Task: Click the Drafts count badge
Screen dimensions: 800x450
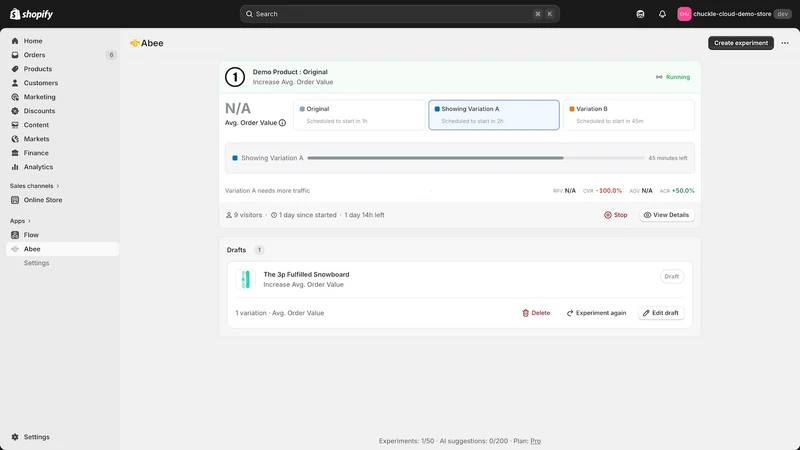Action: click(x=259, y=249)
